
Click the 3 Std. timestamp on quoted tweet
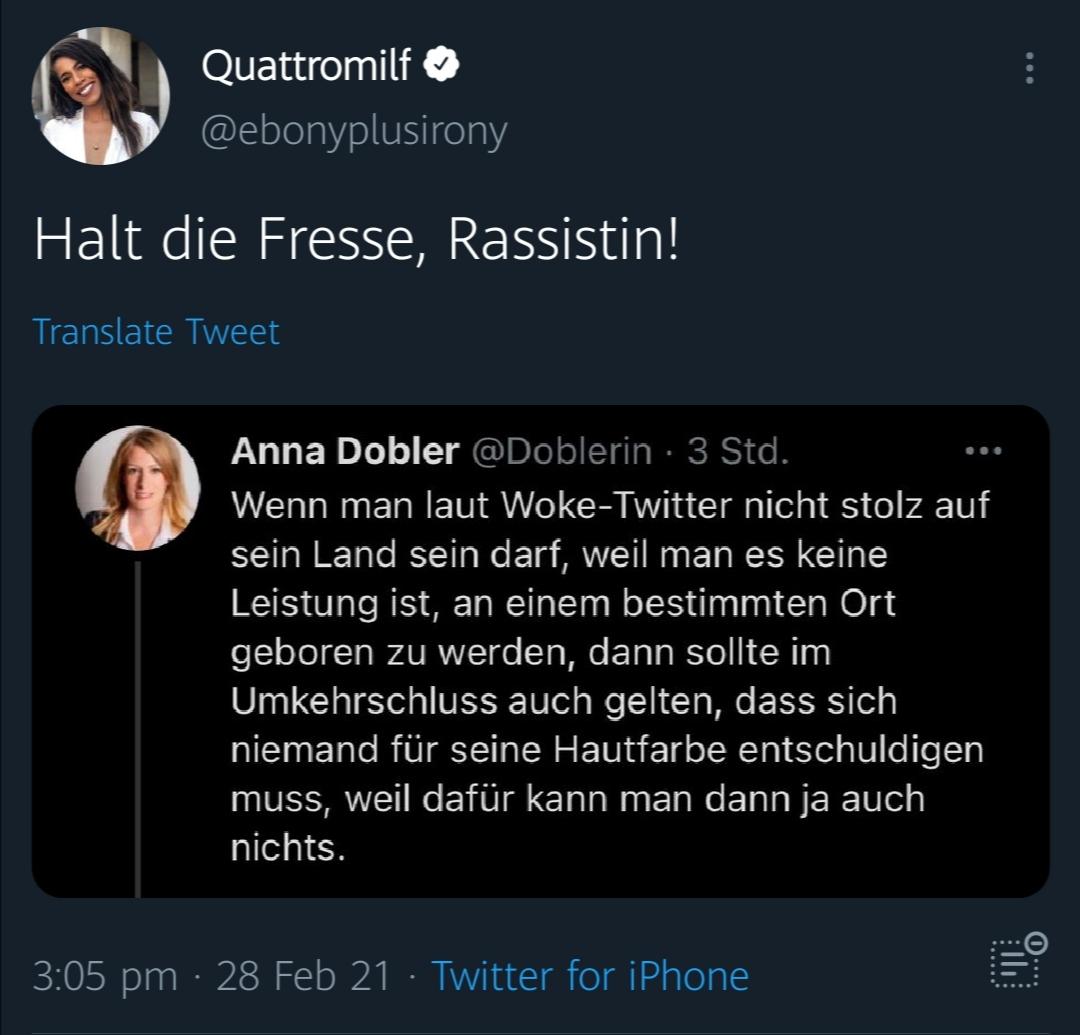coord(738,452)
